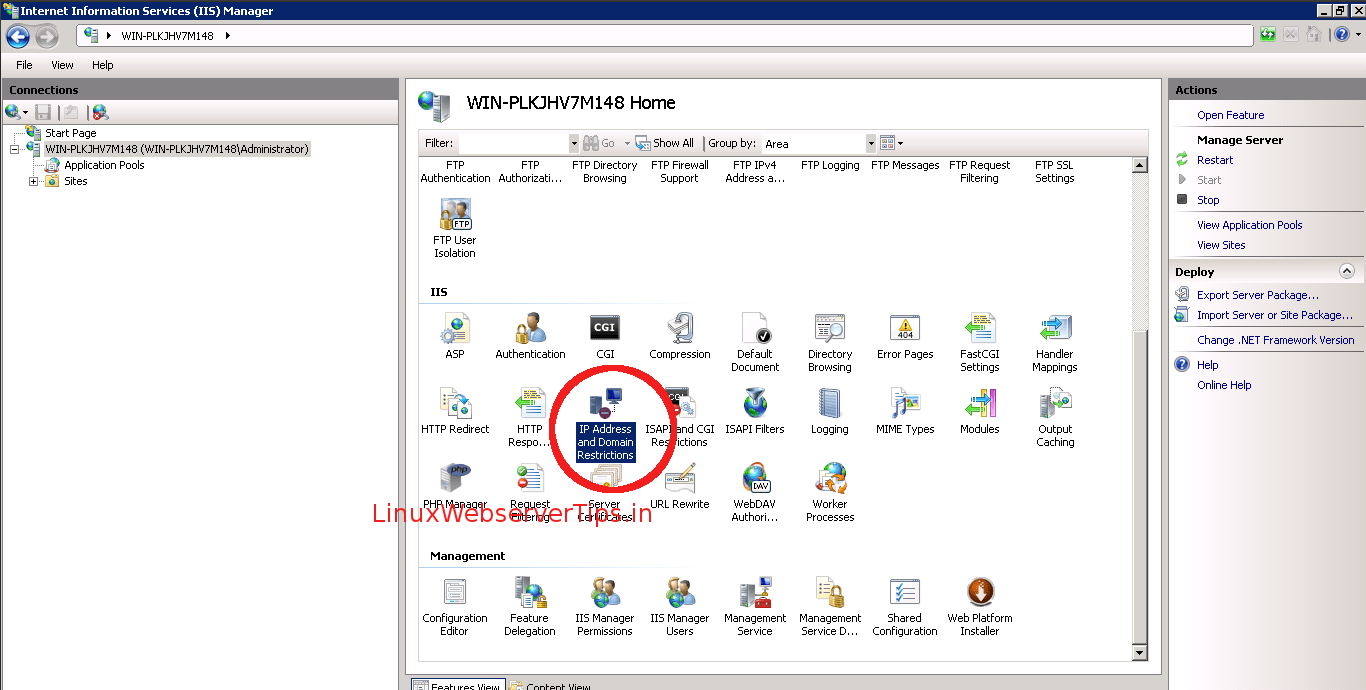Image resolution: width=1366 pixels, height=690 pixels.
Task: Select IP Address and Domain Restrictions
Action: click(x=605, y=424)
